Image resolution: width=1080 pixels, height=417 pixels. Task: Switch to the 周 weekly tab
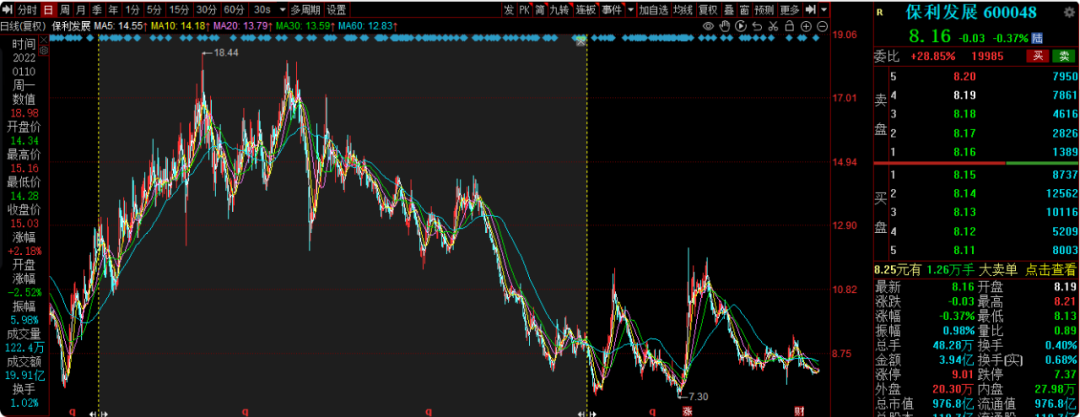tap(64, 10)
